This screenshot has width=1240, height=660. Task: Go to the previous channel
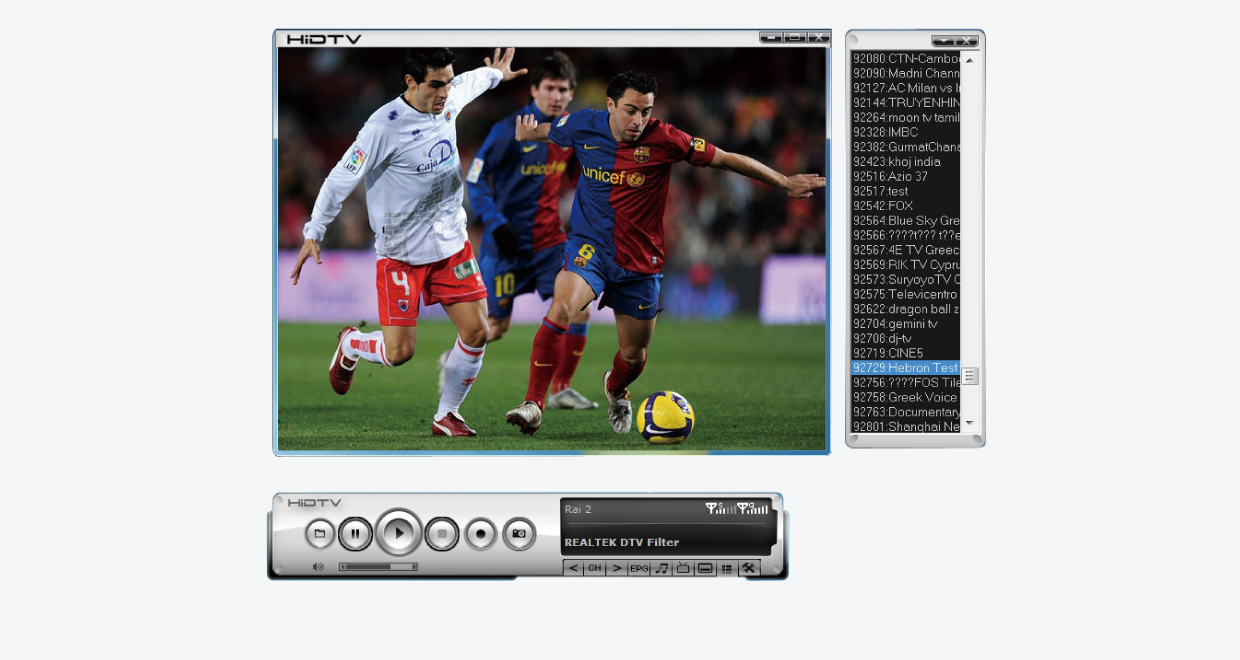pyautogui.click(x=573, y=568)
